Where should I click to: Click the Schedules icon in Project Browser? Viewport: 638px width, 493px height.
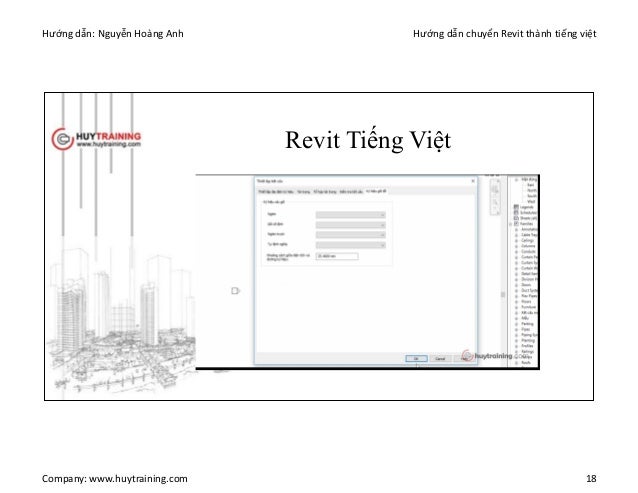[x=516, y=213]
